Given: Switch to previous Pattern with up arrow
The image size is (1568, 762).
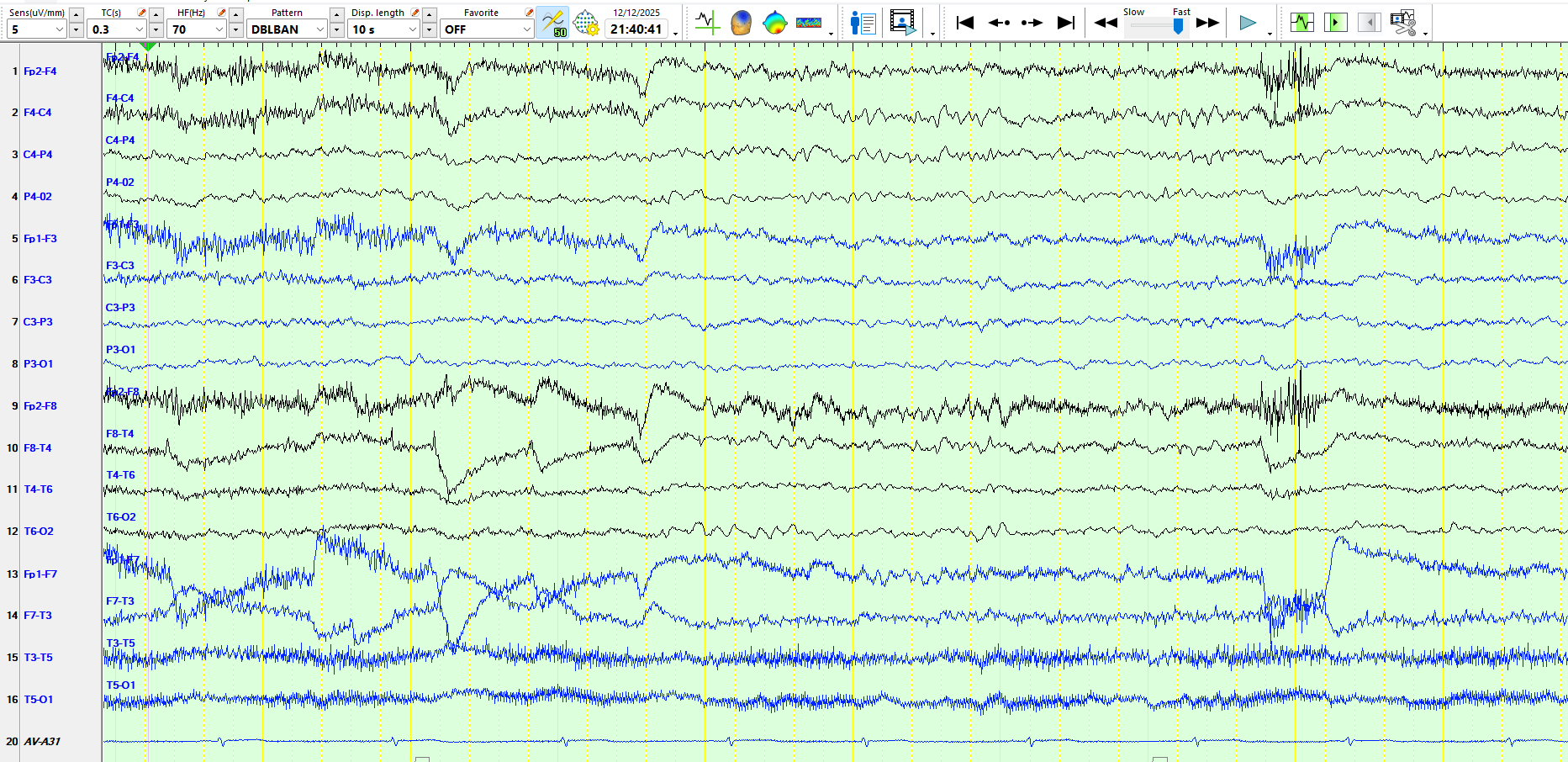Looking at the screenshot, I should [x=336, y=14].
